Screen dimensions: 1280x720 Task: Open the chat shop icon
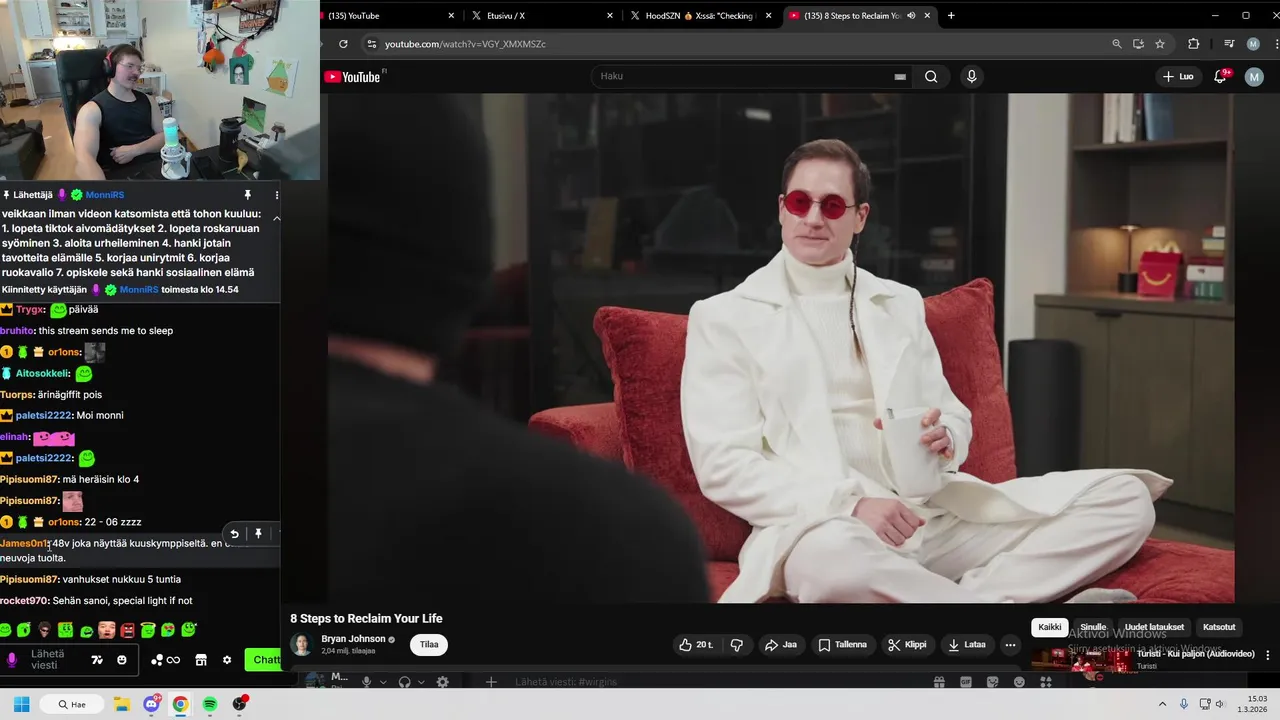click(201, 660)
